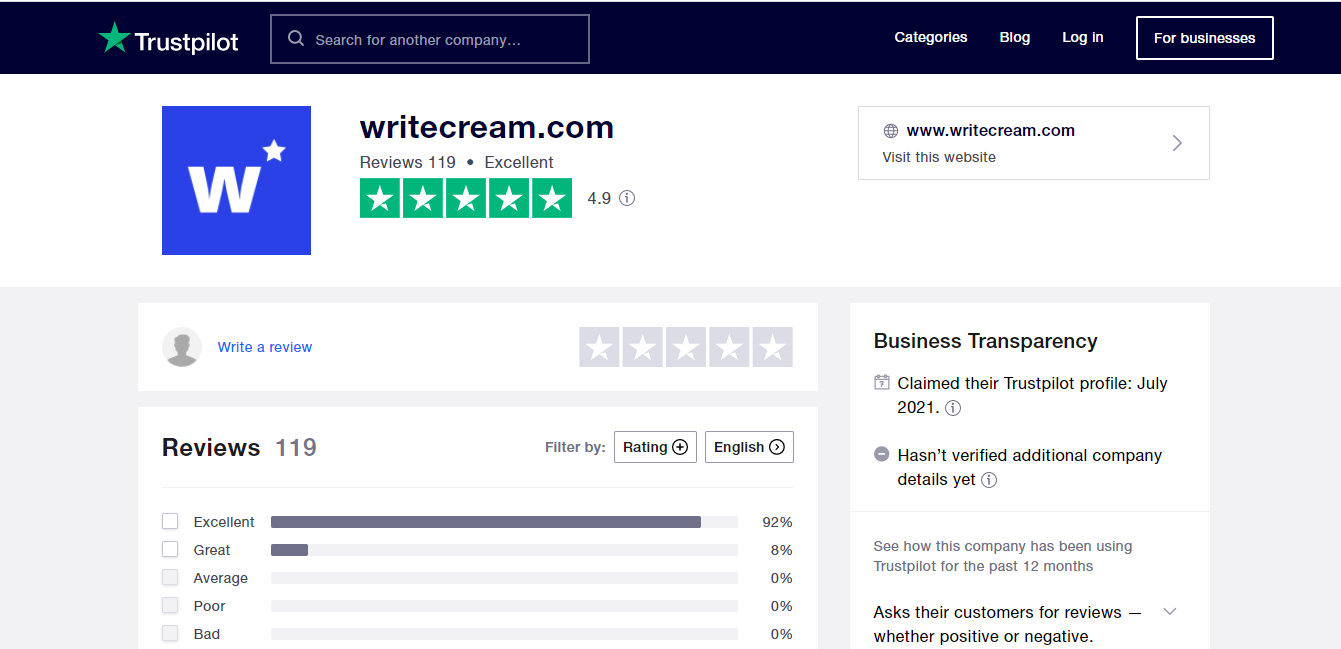Check the Bad rating filter

[x=170, y=633]
